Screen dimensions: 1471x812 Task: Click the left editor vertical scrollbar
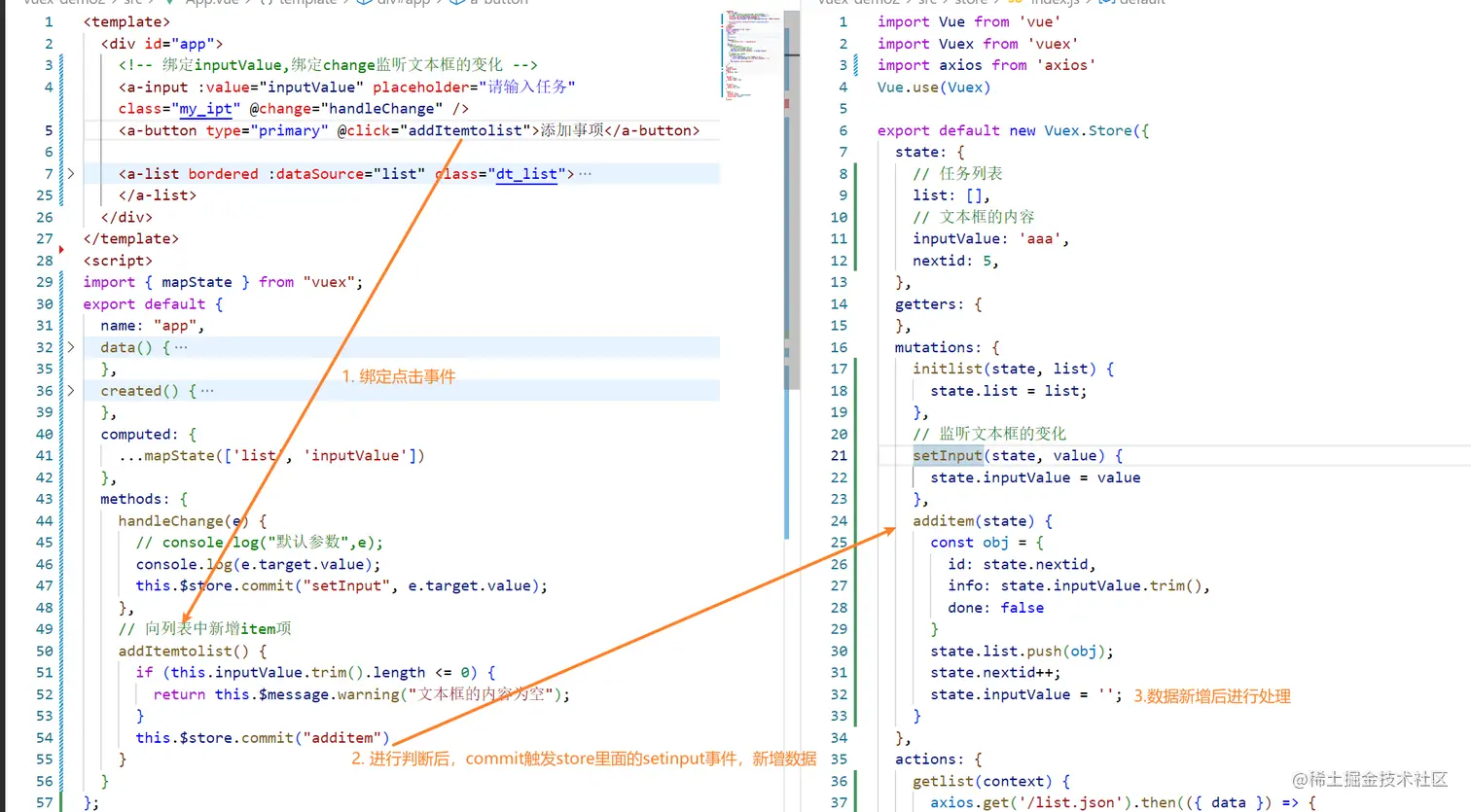(x=792, y=199)
